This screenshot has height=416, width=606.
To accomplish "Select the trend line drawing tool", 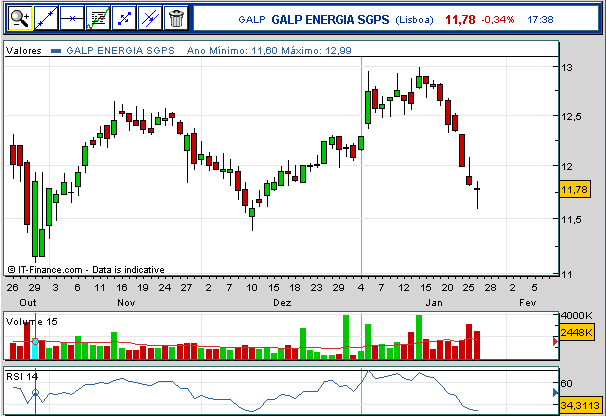I will click(46, 18).
